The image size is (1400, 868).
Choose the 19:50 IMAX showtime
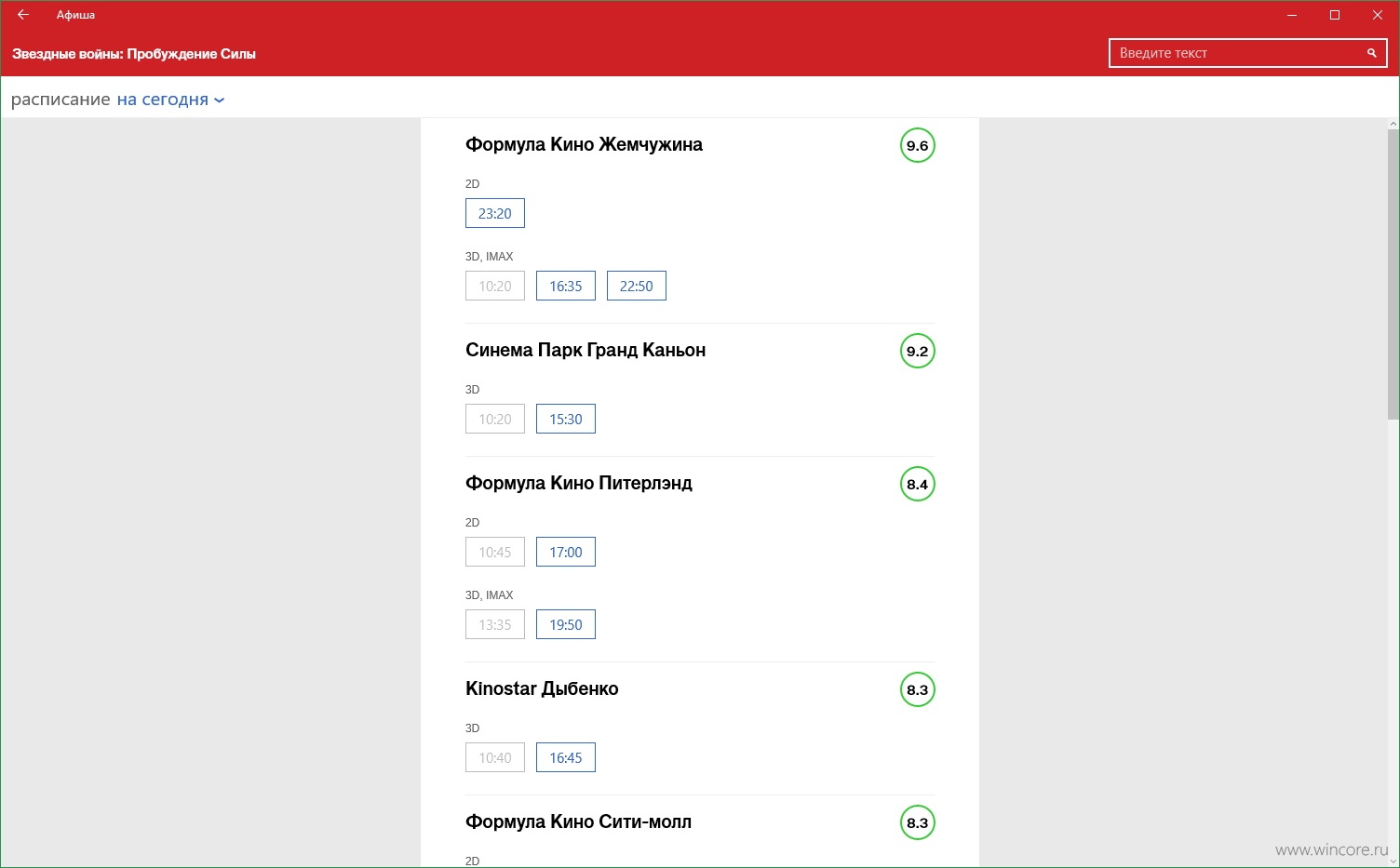(x=566, y=624)
